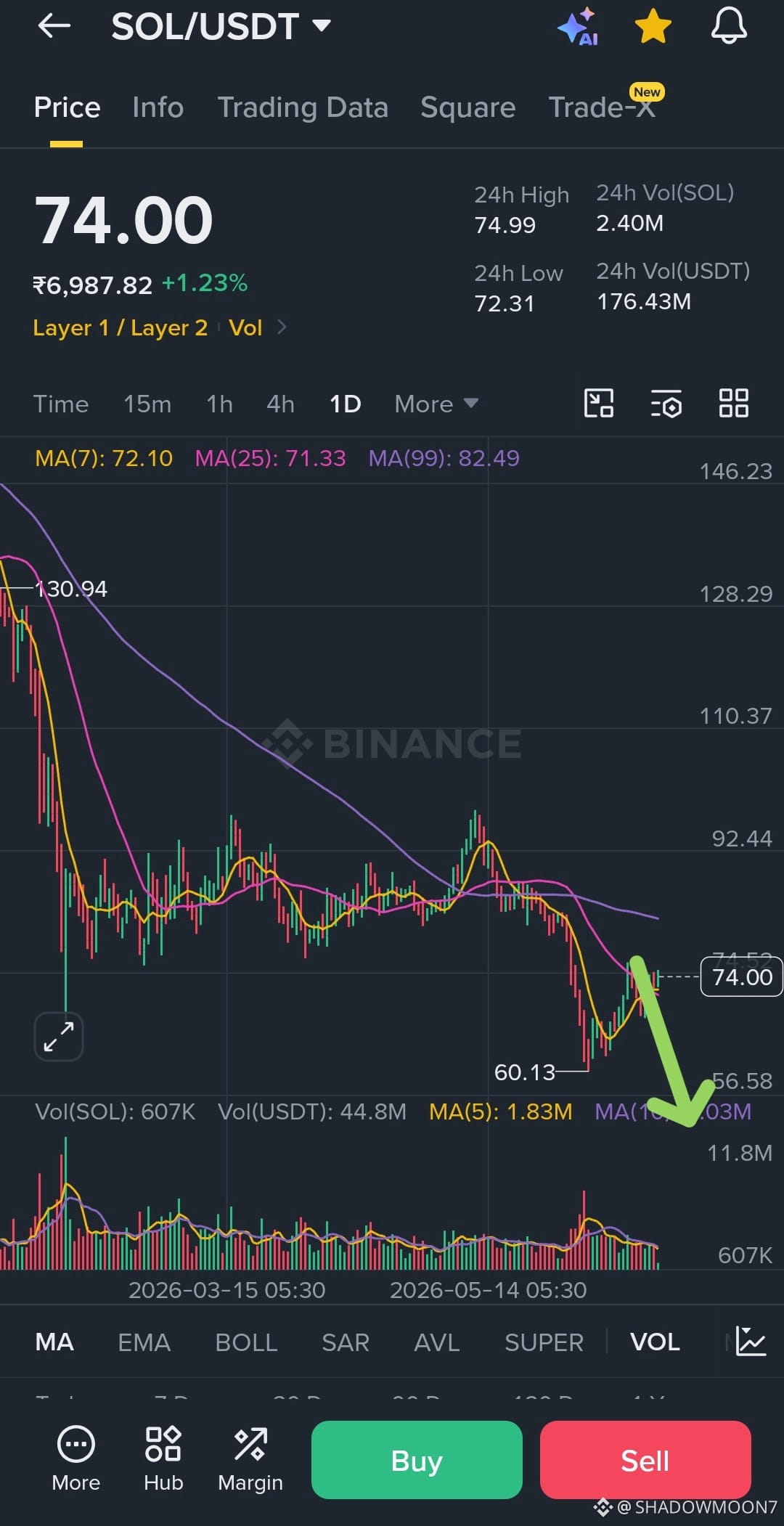Screen dimensions: 784x1526
Task: Select the 15m interval
Action: pos(147,404)
